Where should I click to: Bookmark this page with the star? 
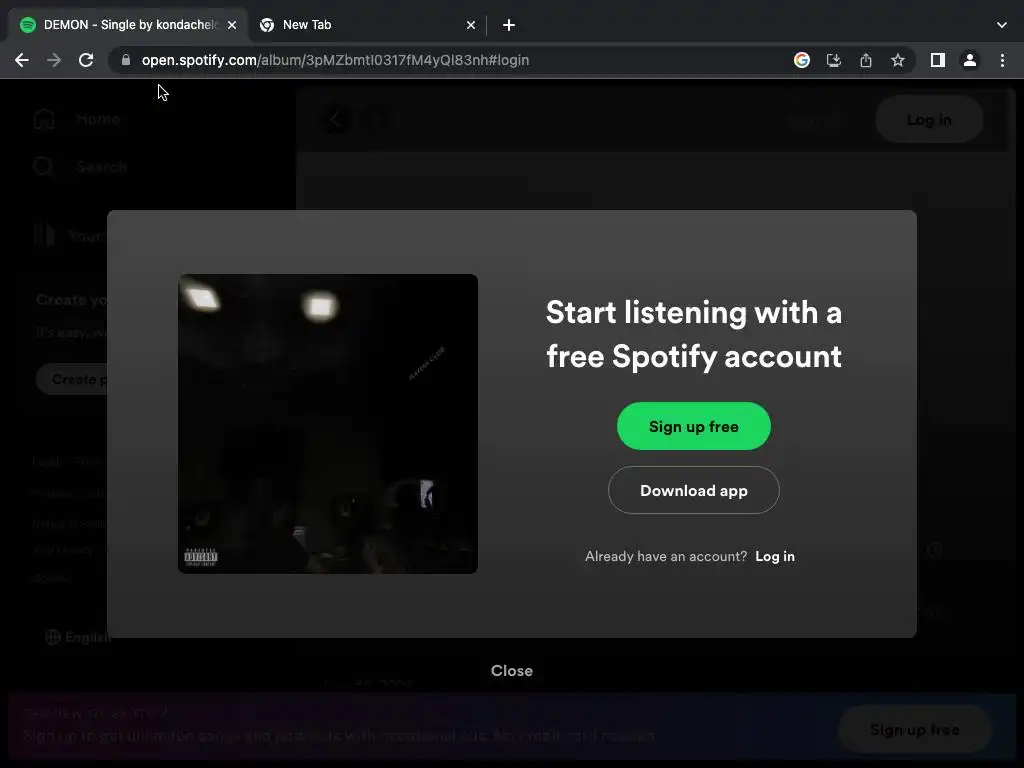coord(898,60)
